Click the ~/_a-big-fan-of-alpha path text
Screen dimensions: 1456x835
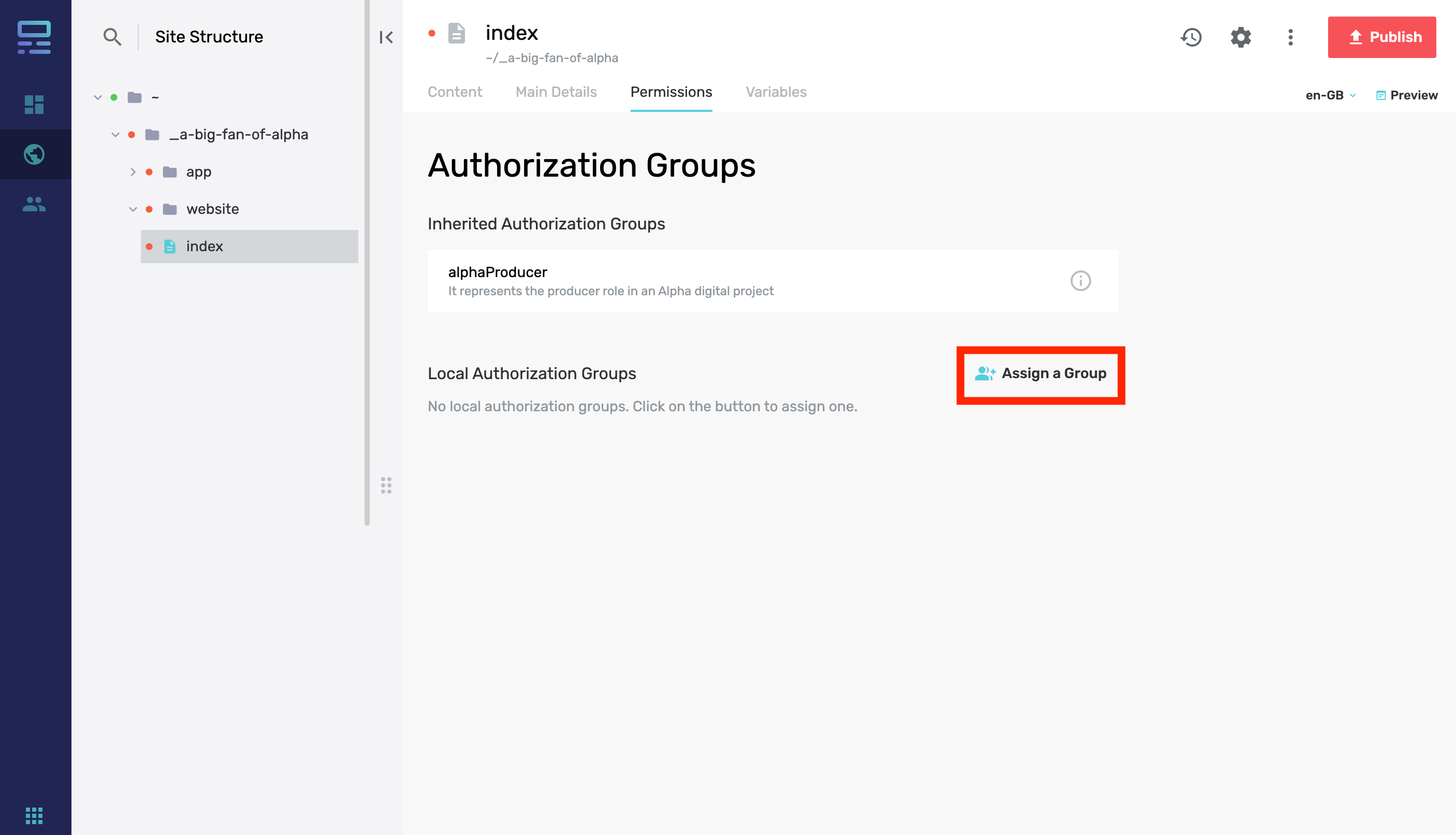tap(551, 58)
